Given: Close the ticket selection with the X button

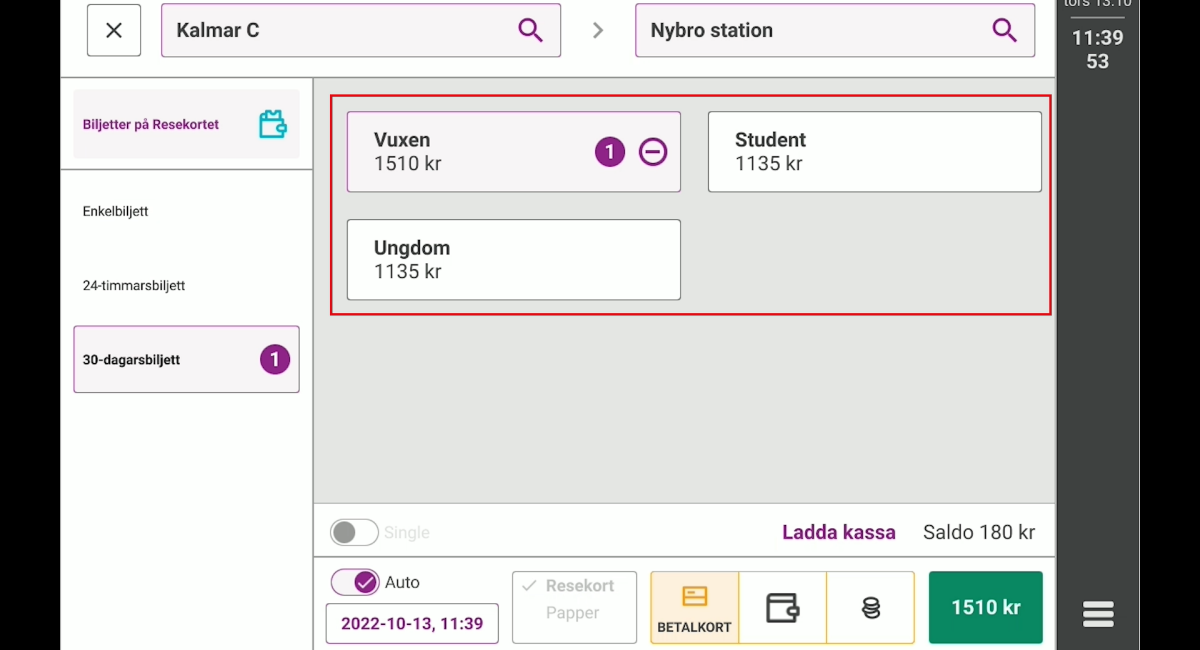Looking at the screenshot, I should pyautogui.click(x=114, y=30).
